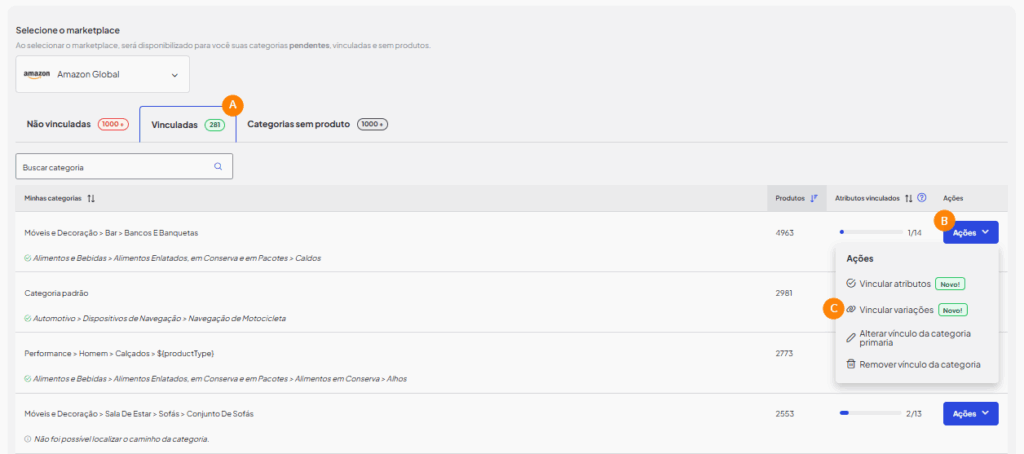The image size is (1024, 454).
Task: Sort products column descending icon
Action: coord(814,198)
